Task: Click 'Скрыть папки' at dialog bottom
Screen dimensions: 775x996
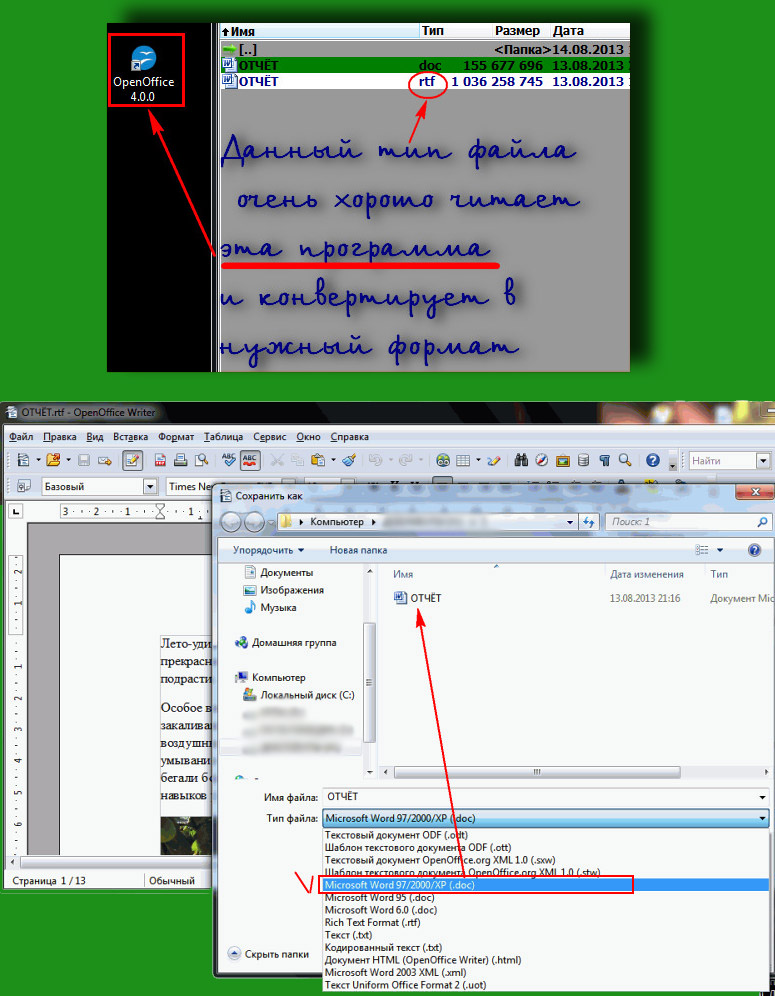Action: (x=269, y=954)
